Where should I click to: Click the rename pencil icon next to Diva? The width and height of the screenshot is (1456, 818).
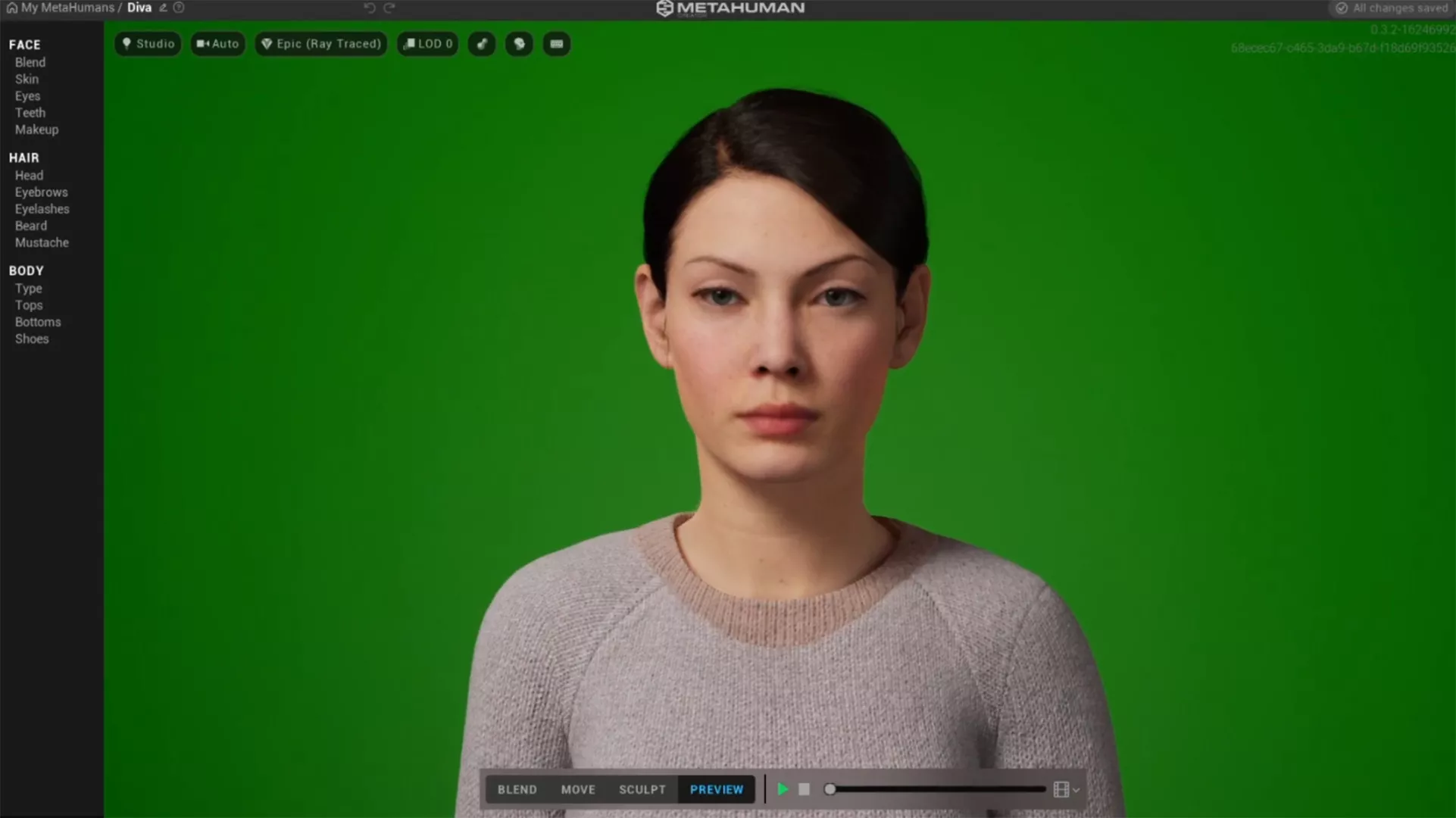click(x=163, y=8)
